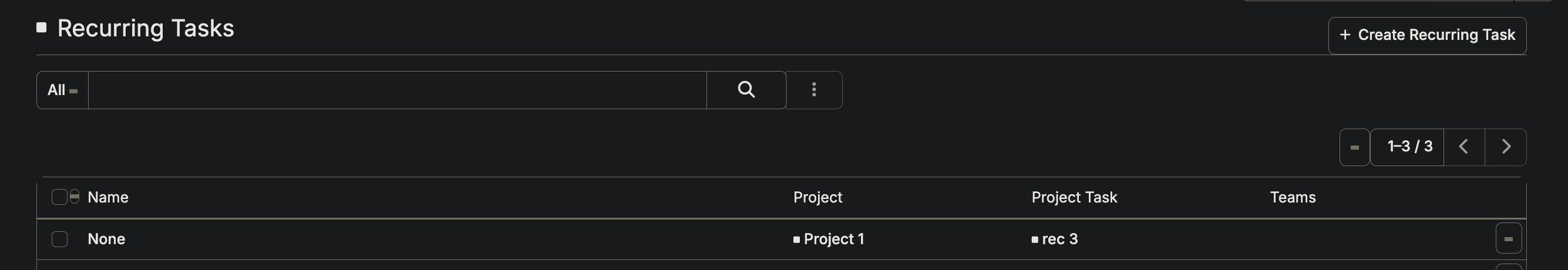The width and height of the screenshot is (1568, 270).
Task: Toggle the select-all checkbox in header
Action: (59, 197)
